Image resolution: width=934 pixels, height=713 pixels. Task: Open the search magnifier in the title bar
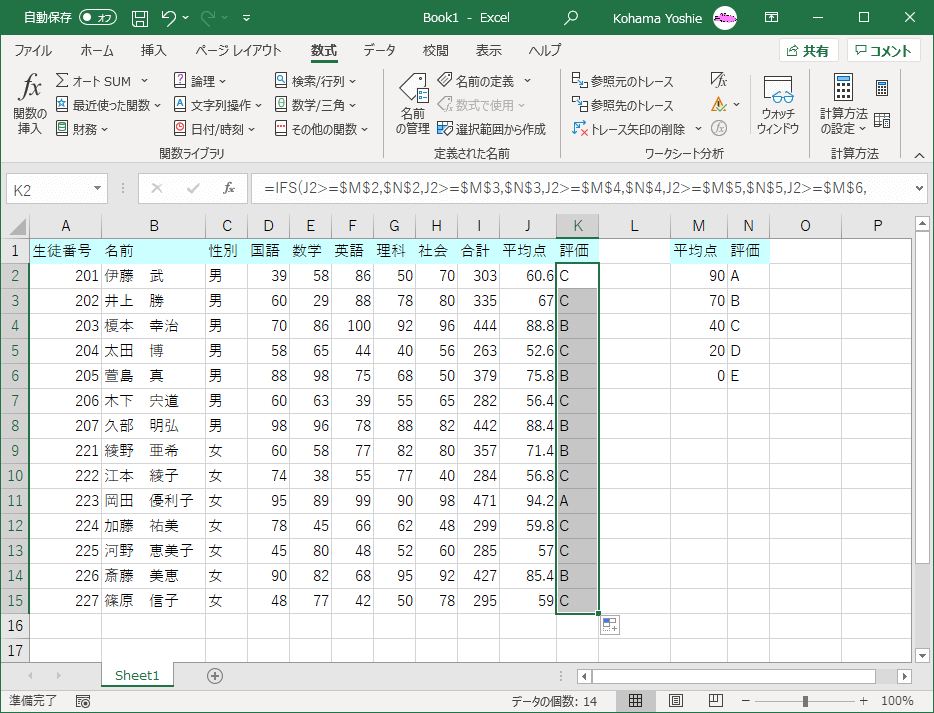[571, 17]
